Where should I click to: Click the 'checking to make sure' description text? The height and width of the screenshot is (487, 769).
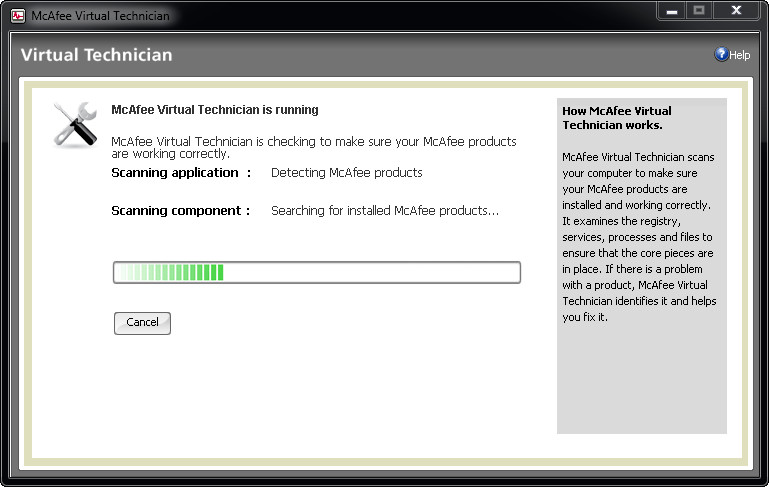314,147
